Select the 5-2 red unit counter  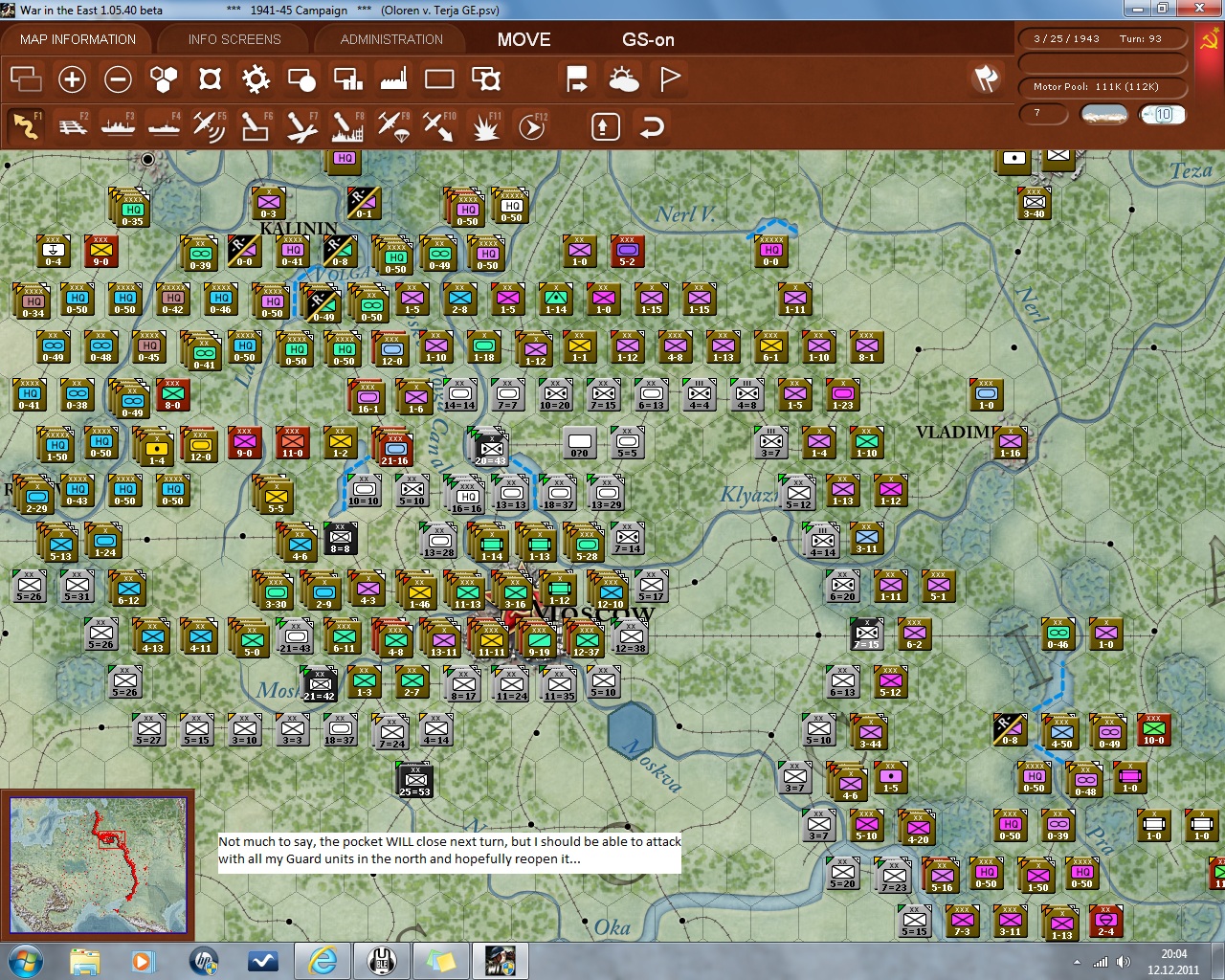click(x=627, y=250)
